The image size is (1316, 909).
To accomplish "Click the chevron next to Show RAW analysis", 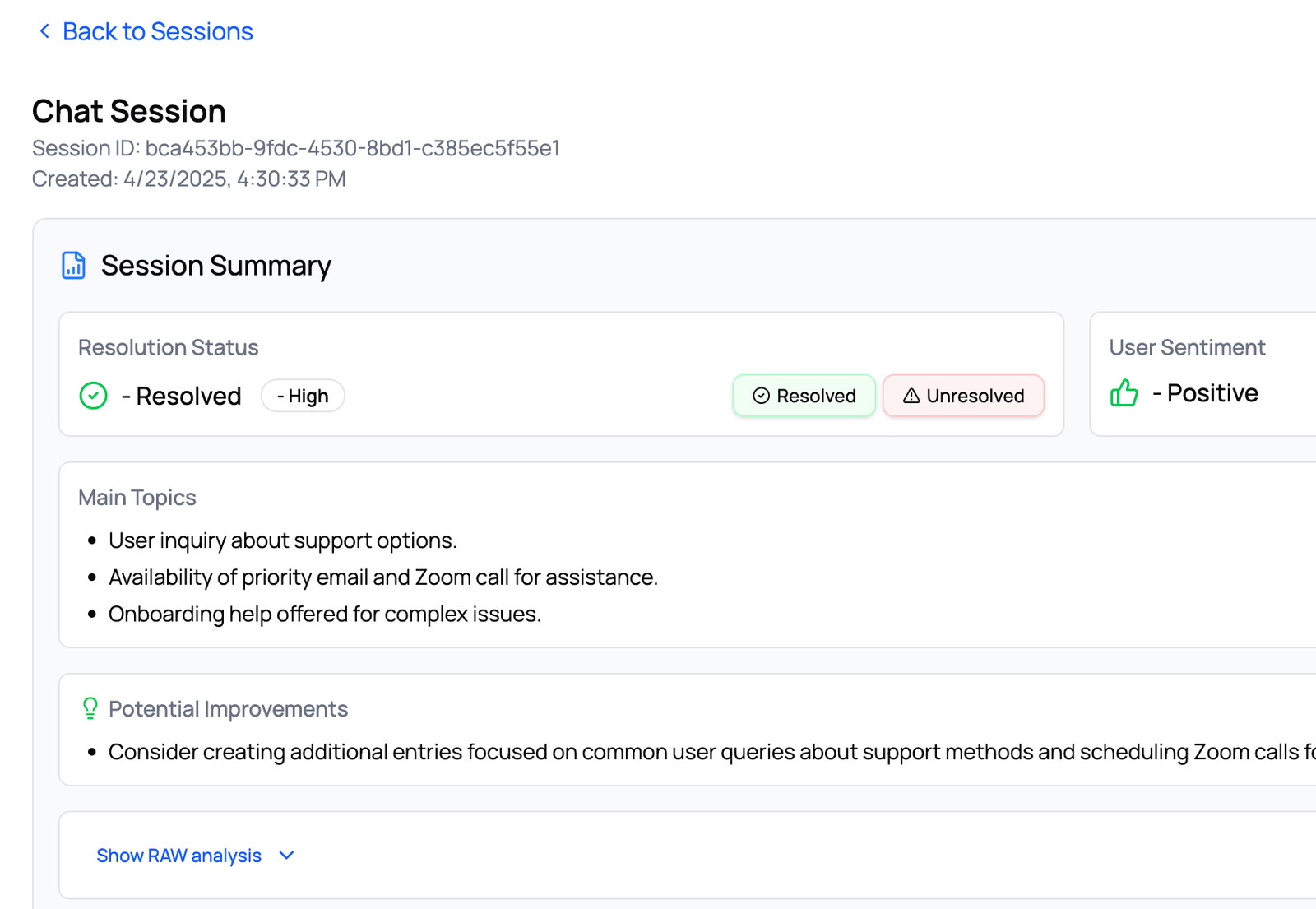I will (x=286, y=856).
